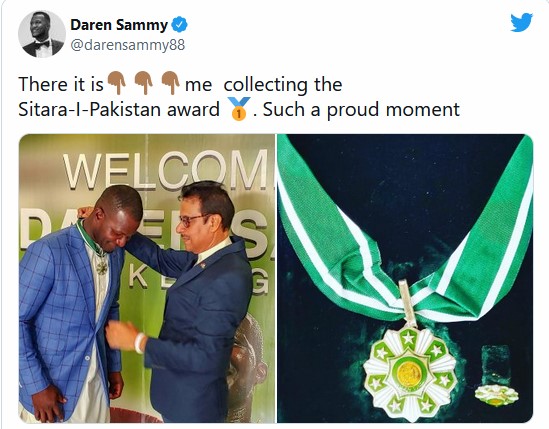Click the star-shaped medal in right photo

[410, 372]
